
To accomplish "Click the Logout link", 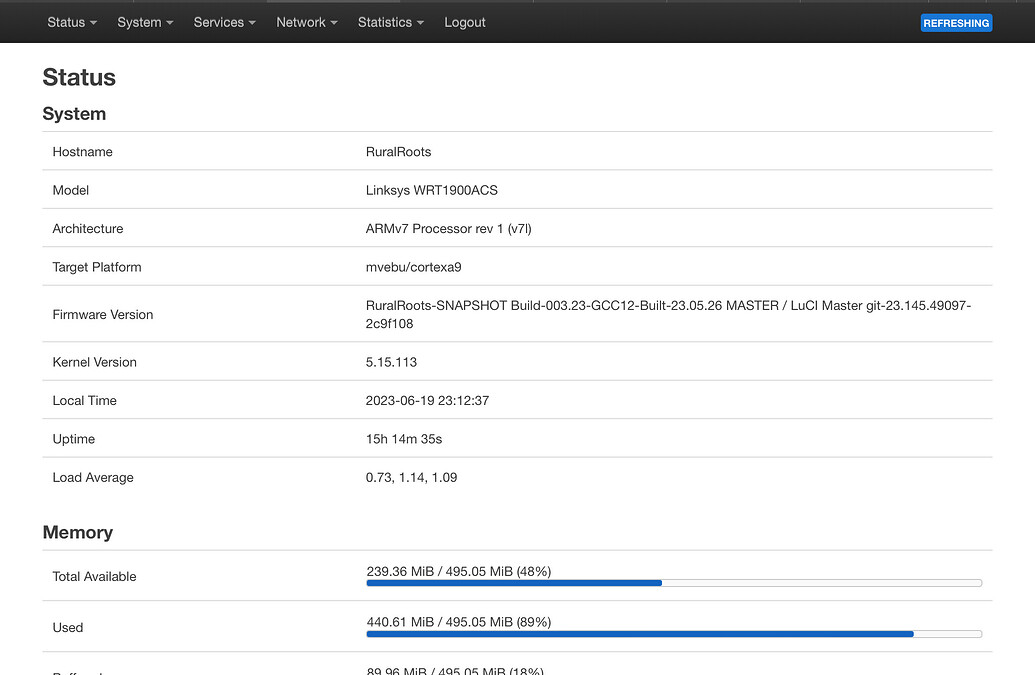I will 464,21.
